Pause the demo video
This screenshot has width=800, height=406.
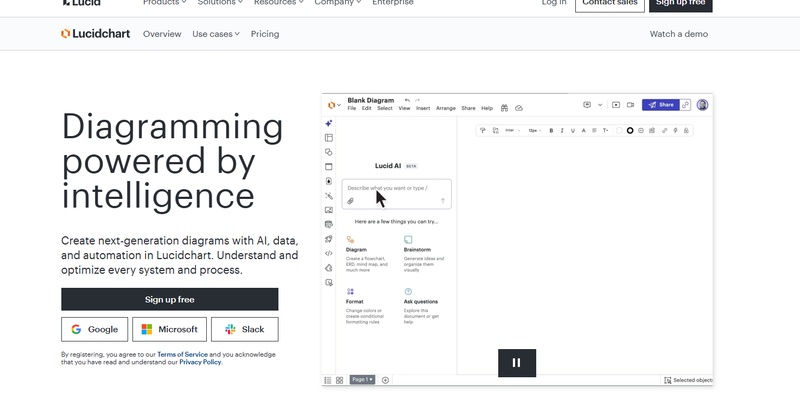pos(516,362)
